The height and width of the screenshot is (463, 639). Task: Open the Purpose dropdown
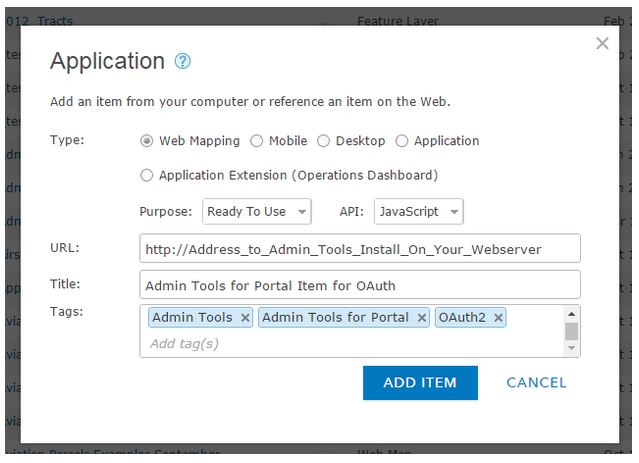(x=257, y=212)
